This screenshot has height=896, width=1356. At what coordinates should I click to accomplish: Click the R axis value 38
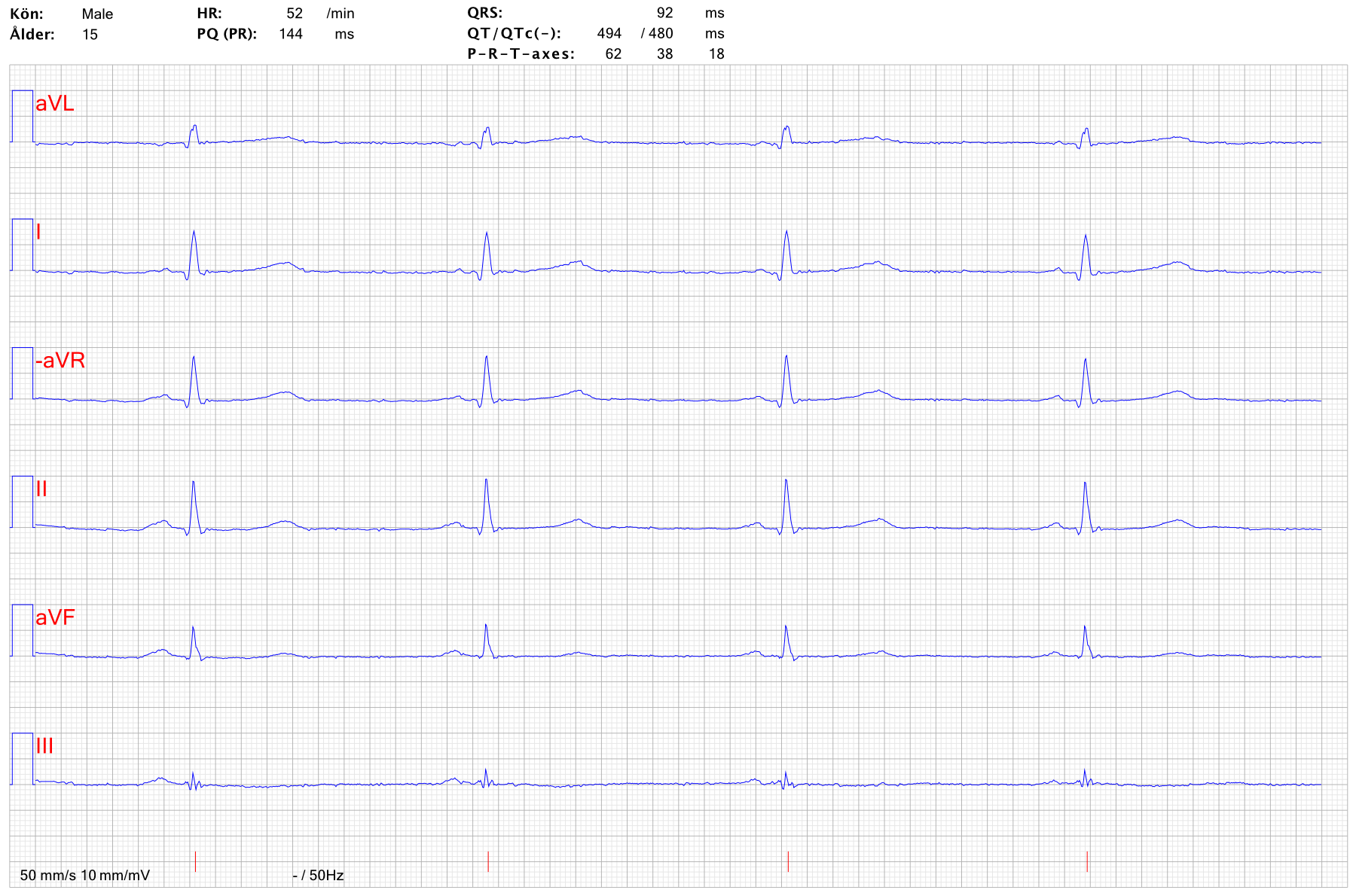click(x=664, y=53)
